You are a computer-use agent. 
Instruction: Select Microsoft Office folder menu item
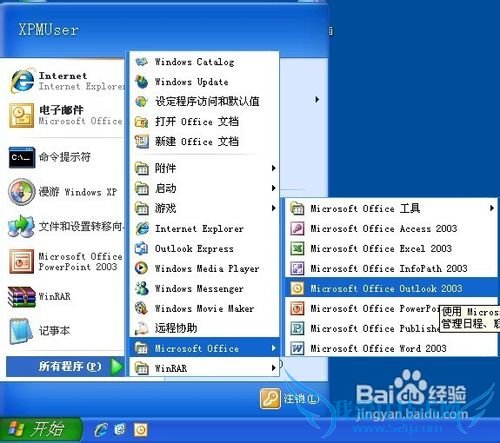(x=204, y=348)
